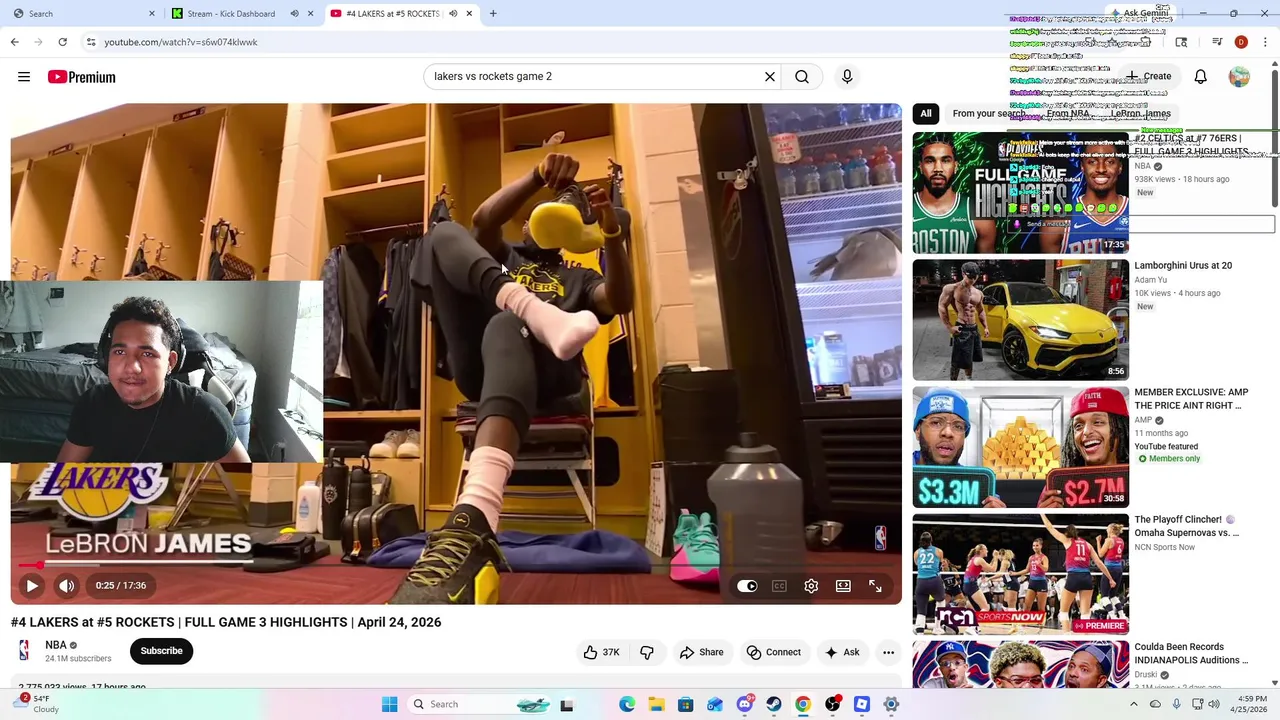Open Chrome media controls icon

(1217, 42)
